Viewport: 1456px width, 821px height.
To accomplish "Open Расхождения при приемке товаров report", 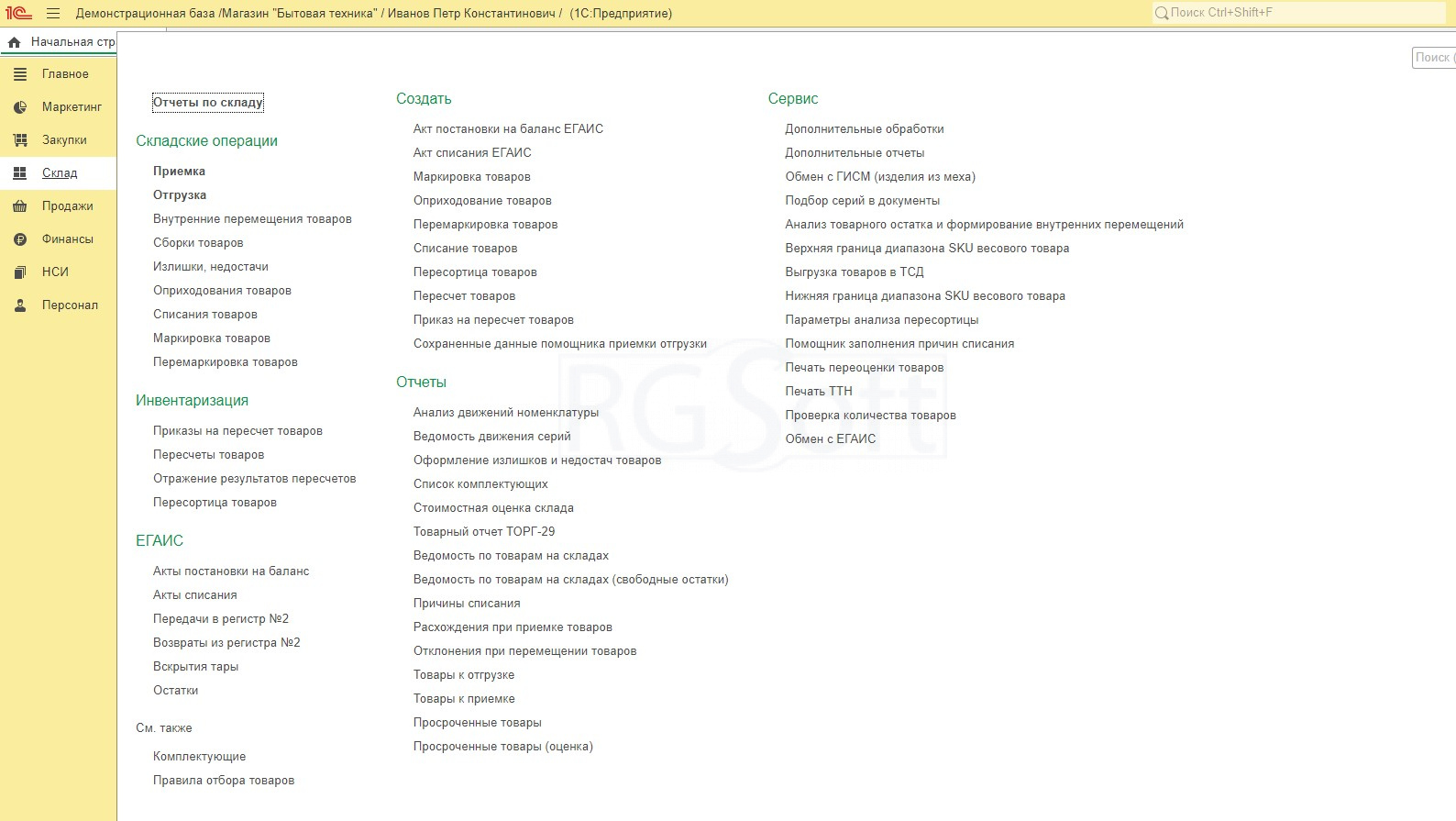I will point(513,627).
